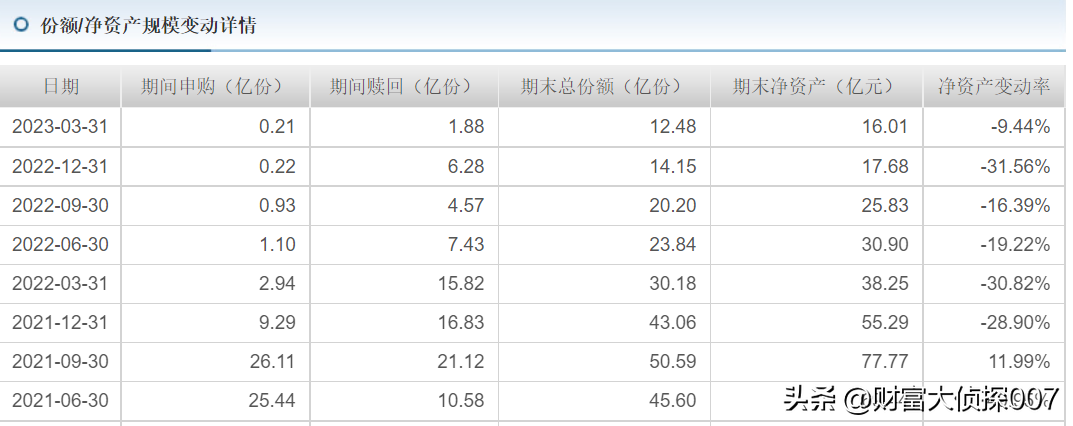Click the 2021-06-30 date cell
1073x426 pixels.
[x=60, y=400]
